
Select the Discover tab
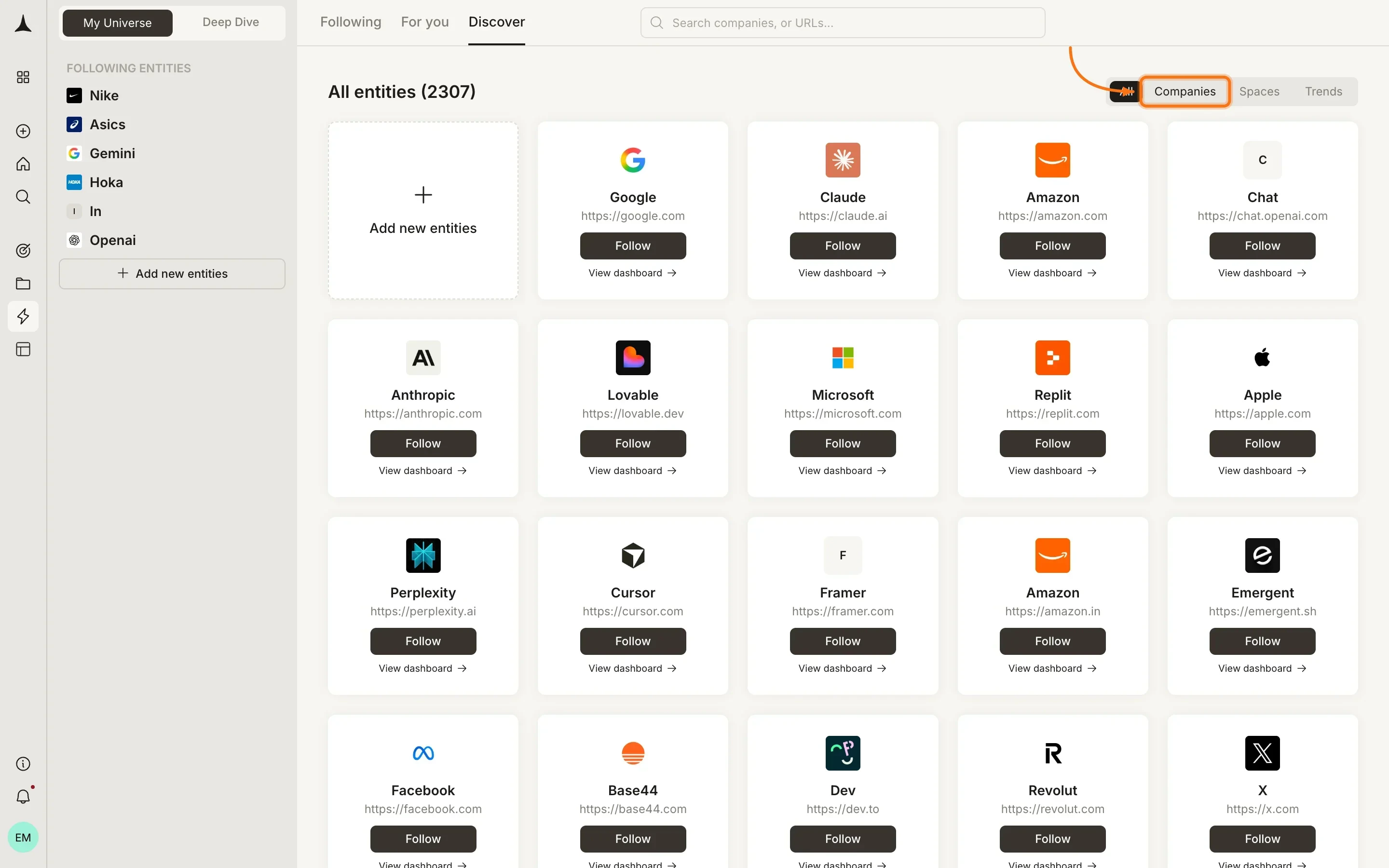496,22
